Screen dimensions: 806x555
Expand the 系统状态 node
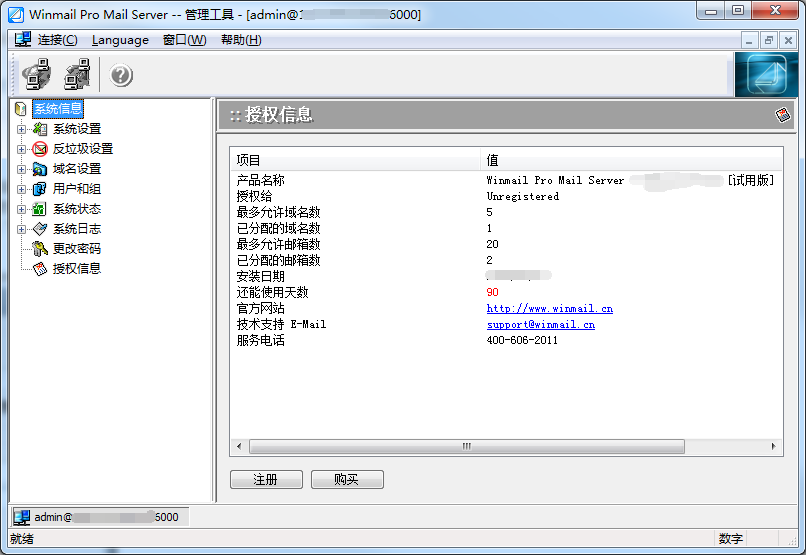pyautogui.click(x=21, y=210)
